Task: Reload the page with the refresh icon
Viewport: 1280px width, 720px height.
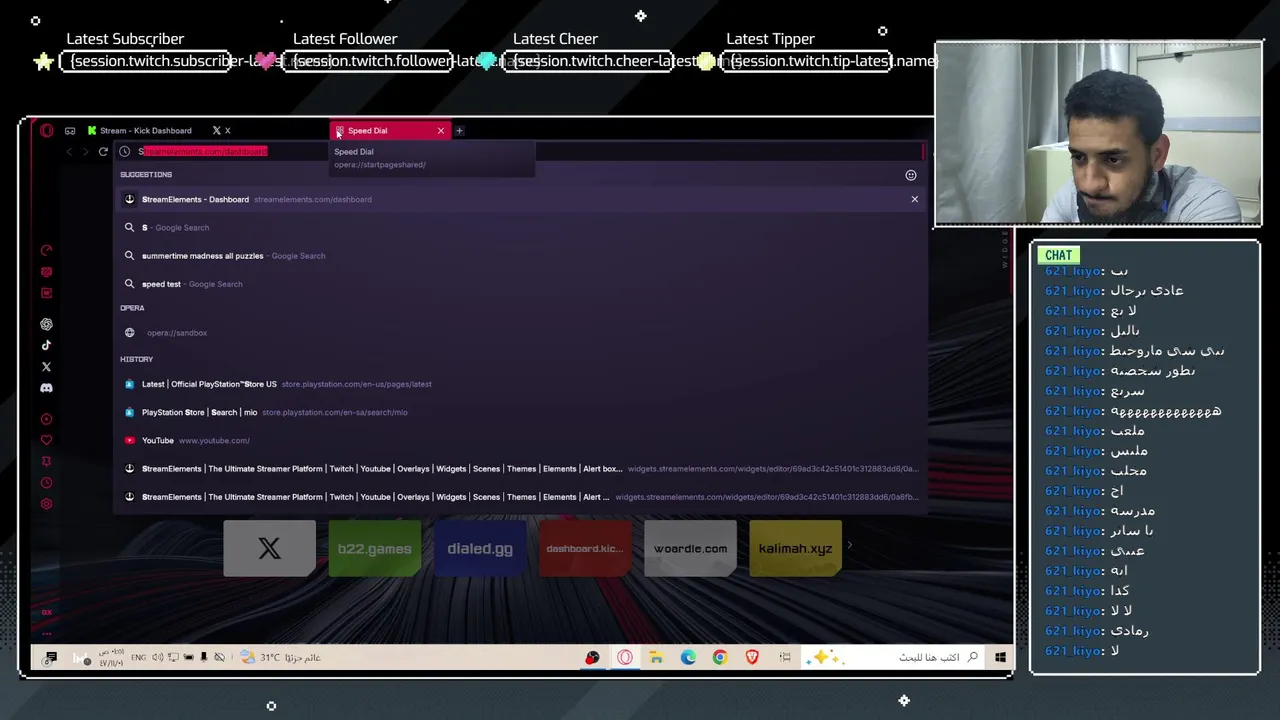Action: coord(103,151)
